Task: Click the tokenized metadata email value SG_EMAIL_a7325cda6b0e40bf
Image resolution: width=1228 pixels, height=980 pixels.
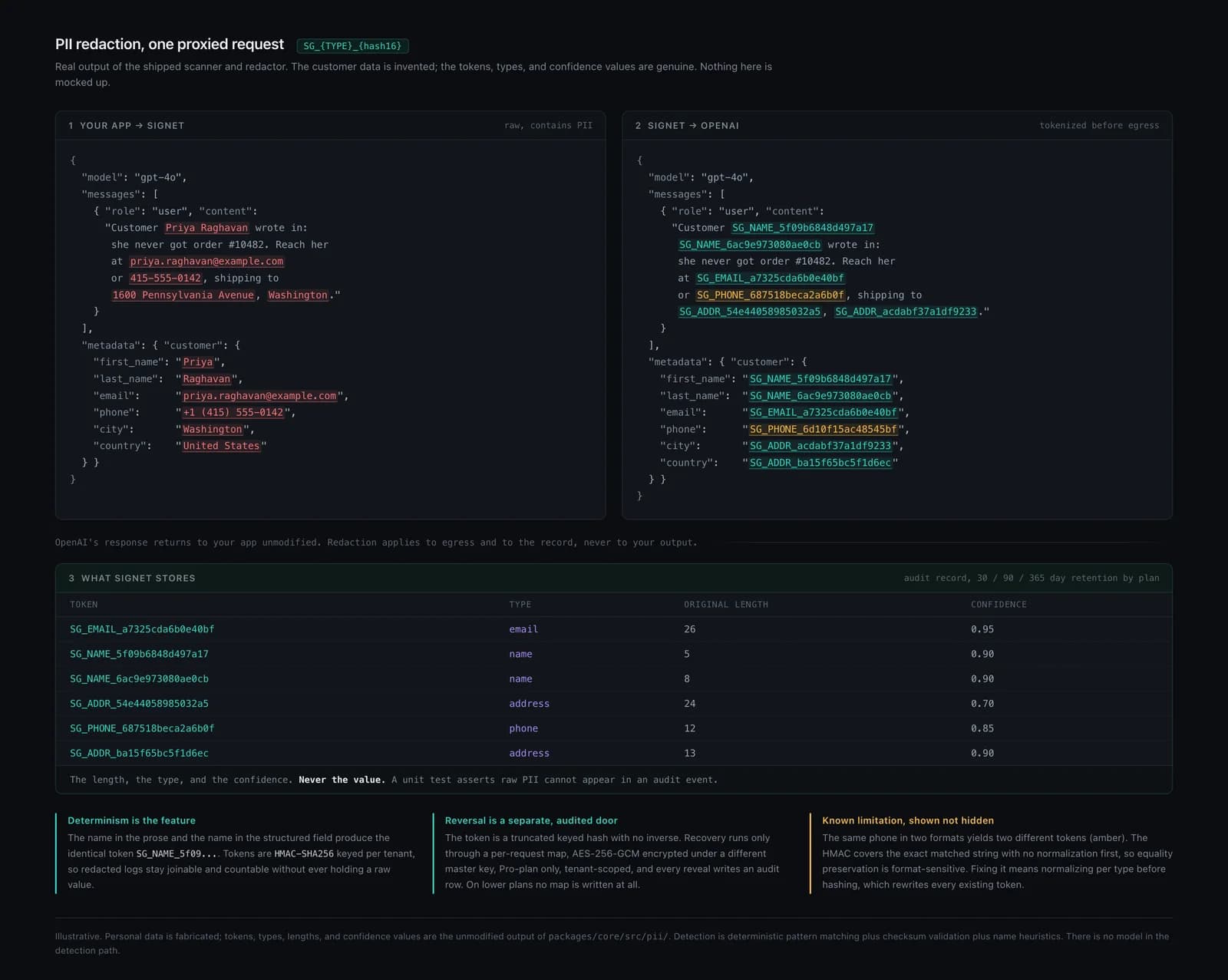Action: pyautogui.click(x=824, y=413)
